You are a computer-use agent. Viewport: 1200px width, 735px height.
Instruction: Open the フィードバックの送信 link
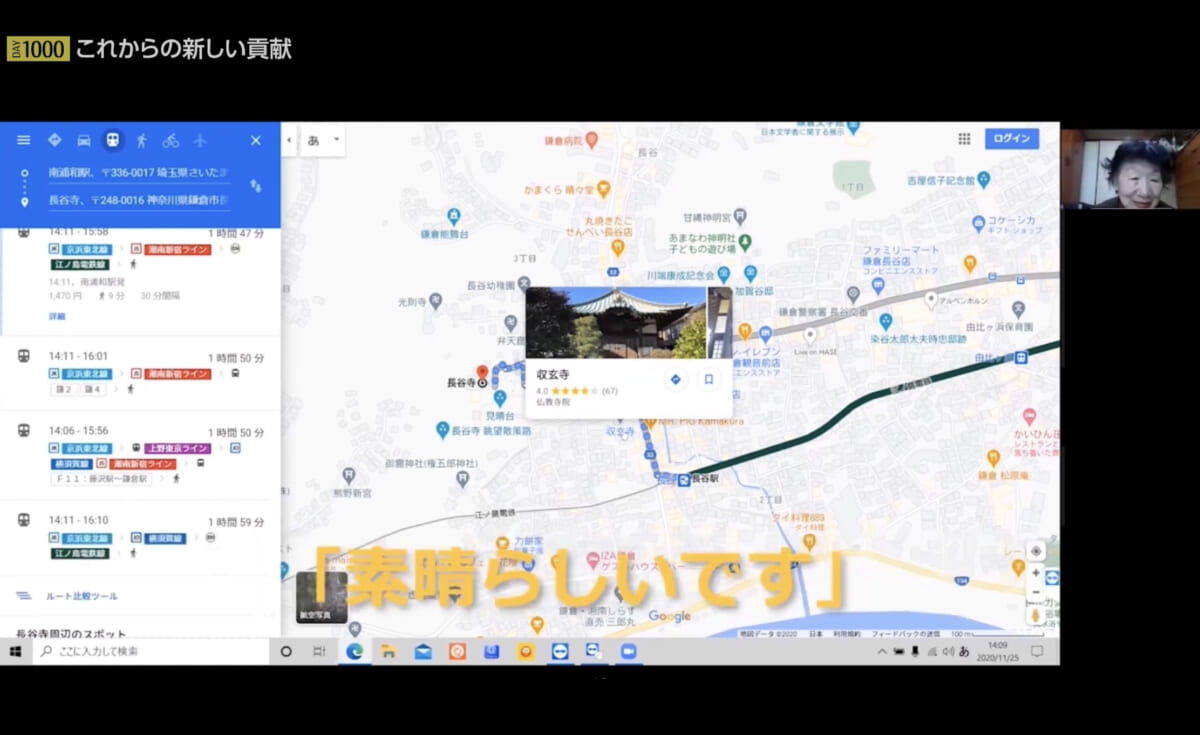905,634
